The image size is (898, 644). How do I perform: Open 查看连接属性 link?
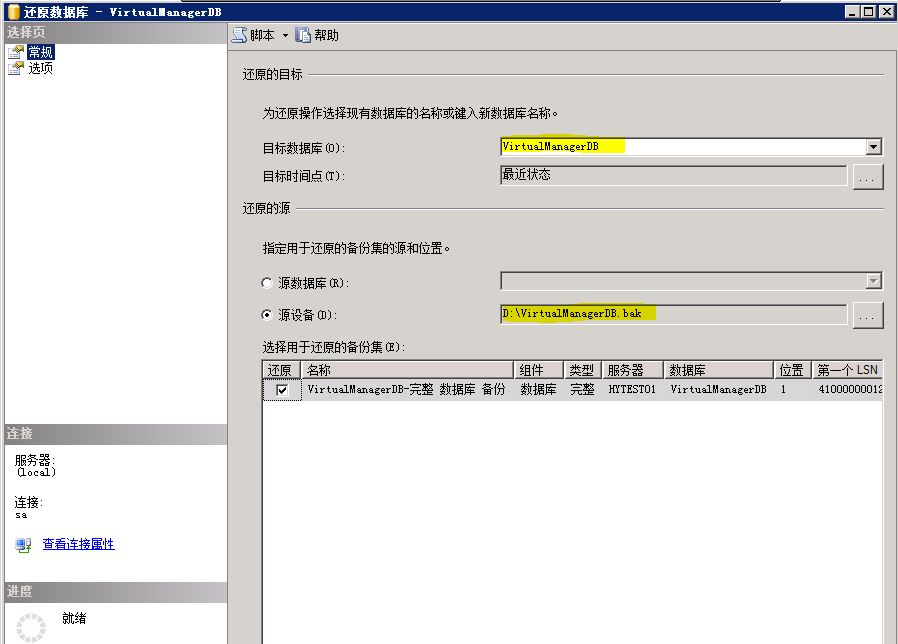pos(78,544)
